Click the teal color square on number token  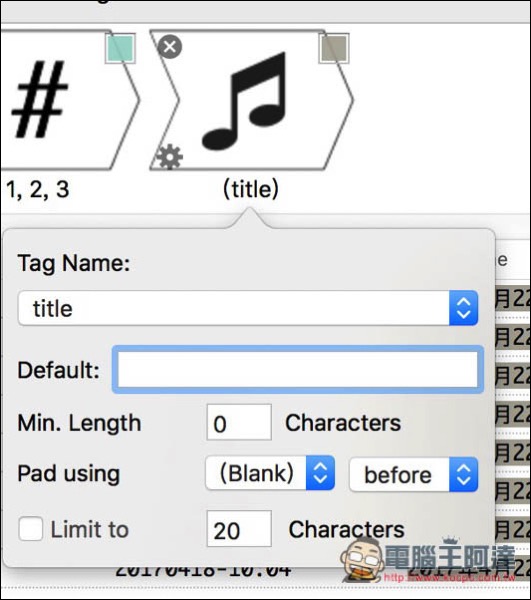click(121, 49)
